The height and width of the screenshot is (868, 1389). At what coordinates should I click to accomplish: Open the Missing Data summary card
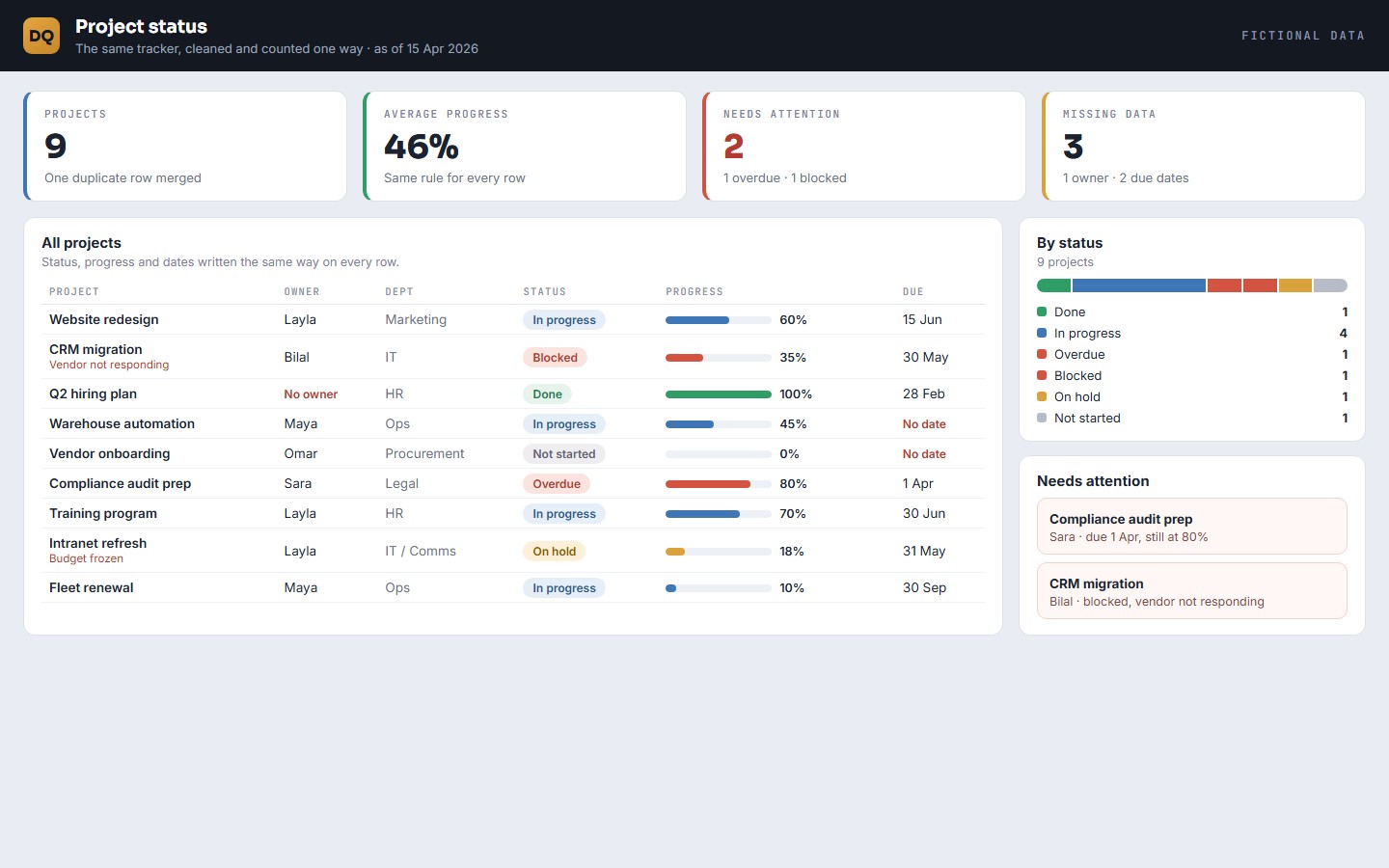tap(1204, 147)
